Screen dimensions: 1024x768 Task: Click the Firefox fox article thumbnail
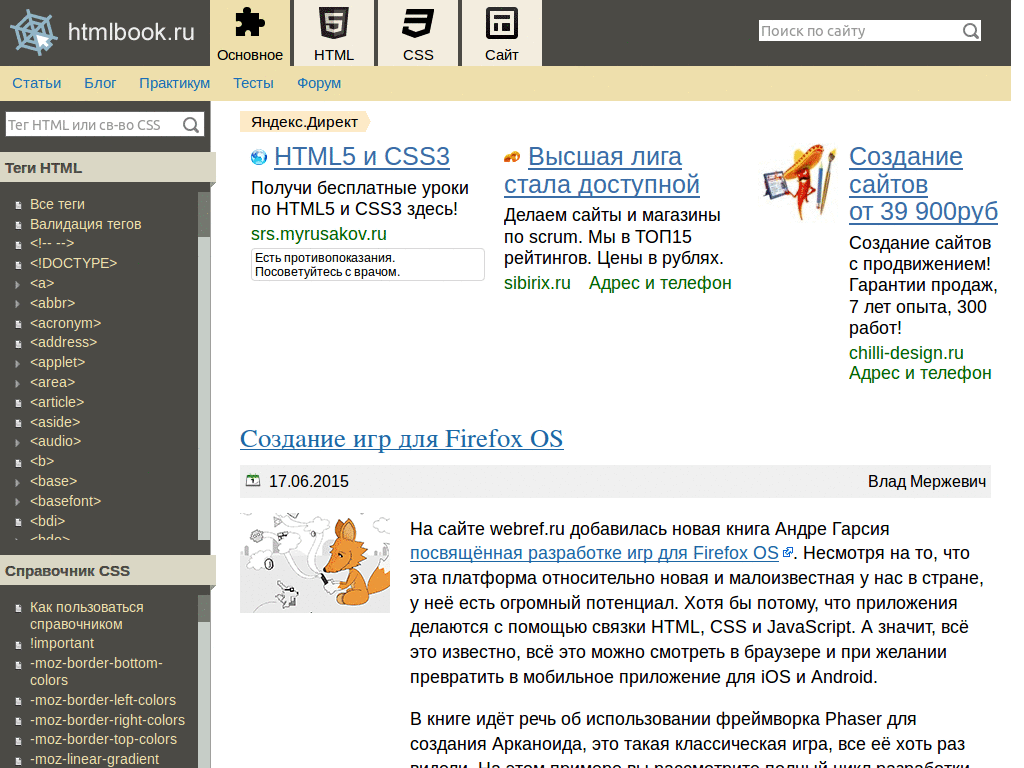pos(315,562)
